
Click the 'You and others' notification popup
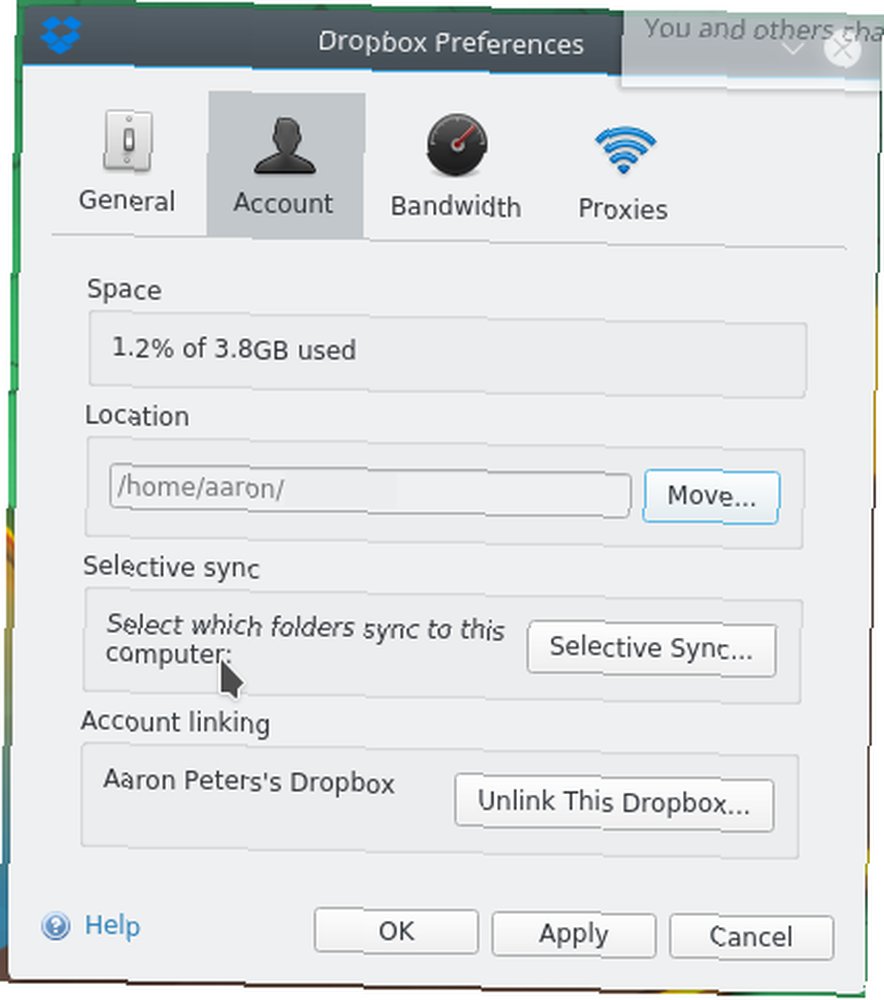pos(753,48)
